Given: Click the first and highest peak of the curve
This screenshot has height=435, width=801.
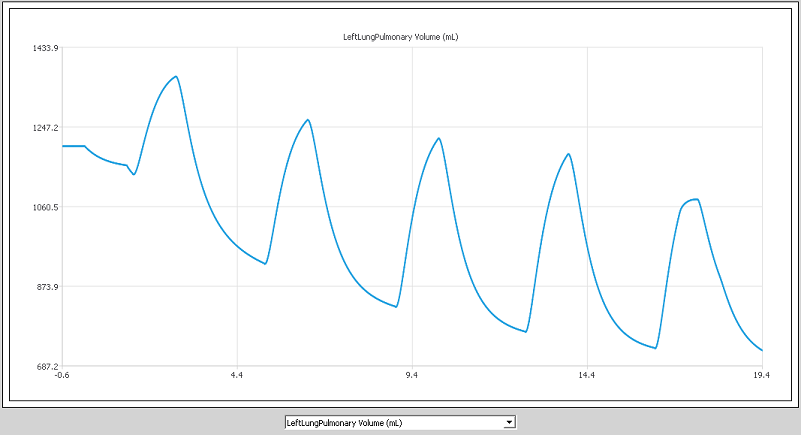Looking at the screenshot, I should (176, 76).
